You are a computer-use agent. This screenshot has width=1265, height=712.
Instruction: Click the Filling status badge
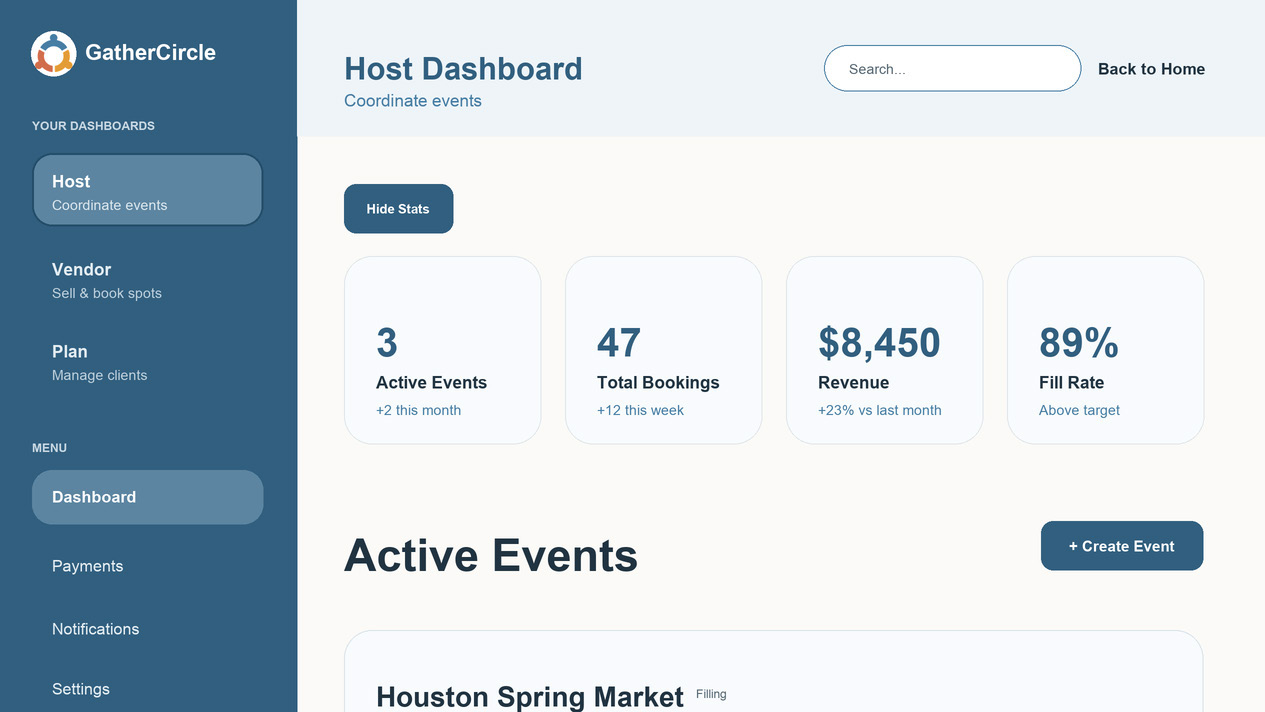pyautogui.click(x=711, y=694)
